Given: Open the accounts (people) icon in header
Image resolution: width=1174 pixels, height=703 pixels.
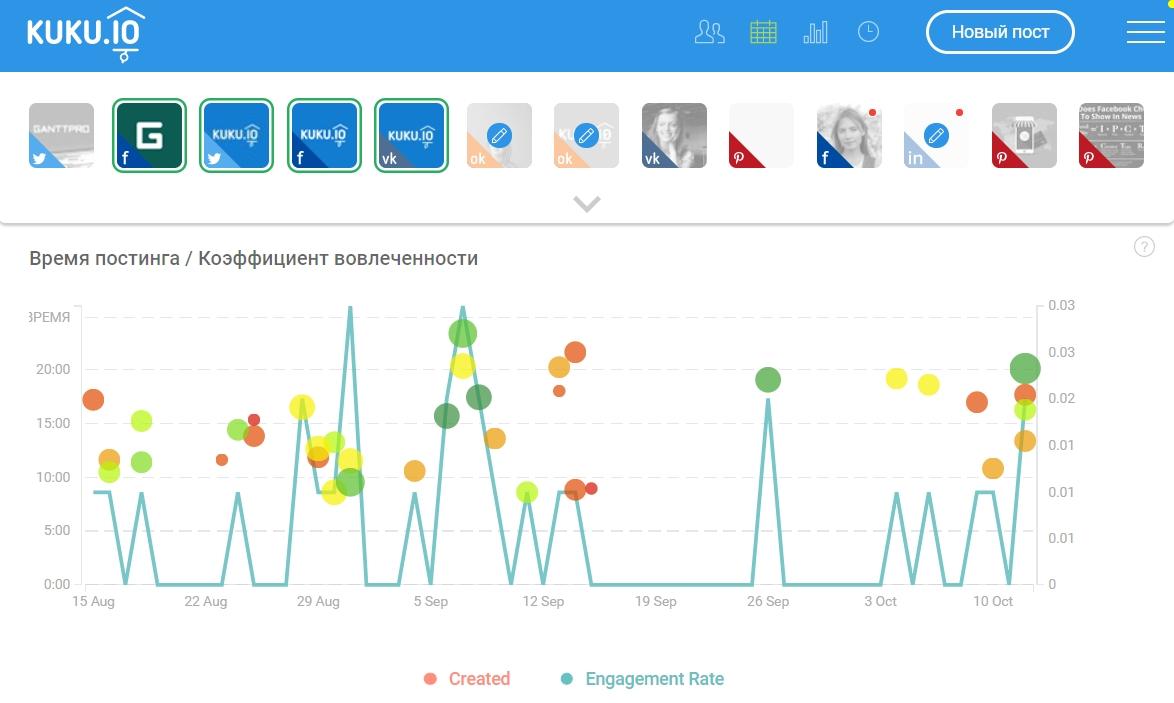Looking at the screenshot, I should click(x=709, y=32).
